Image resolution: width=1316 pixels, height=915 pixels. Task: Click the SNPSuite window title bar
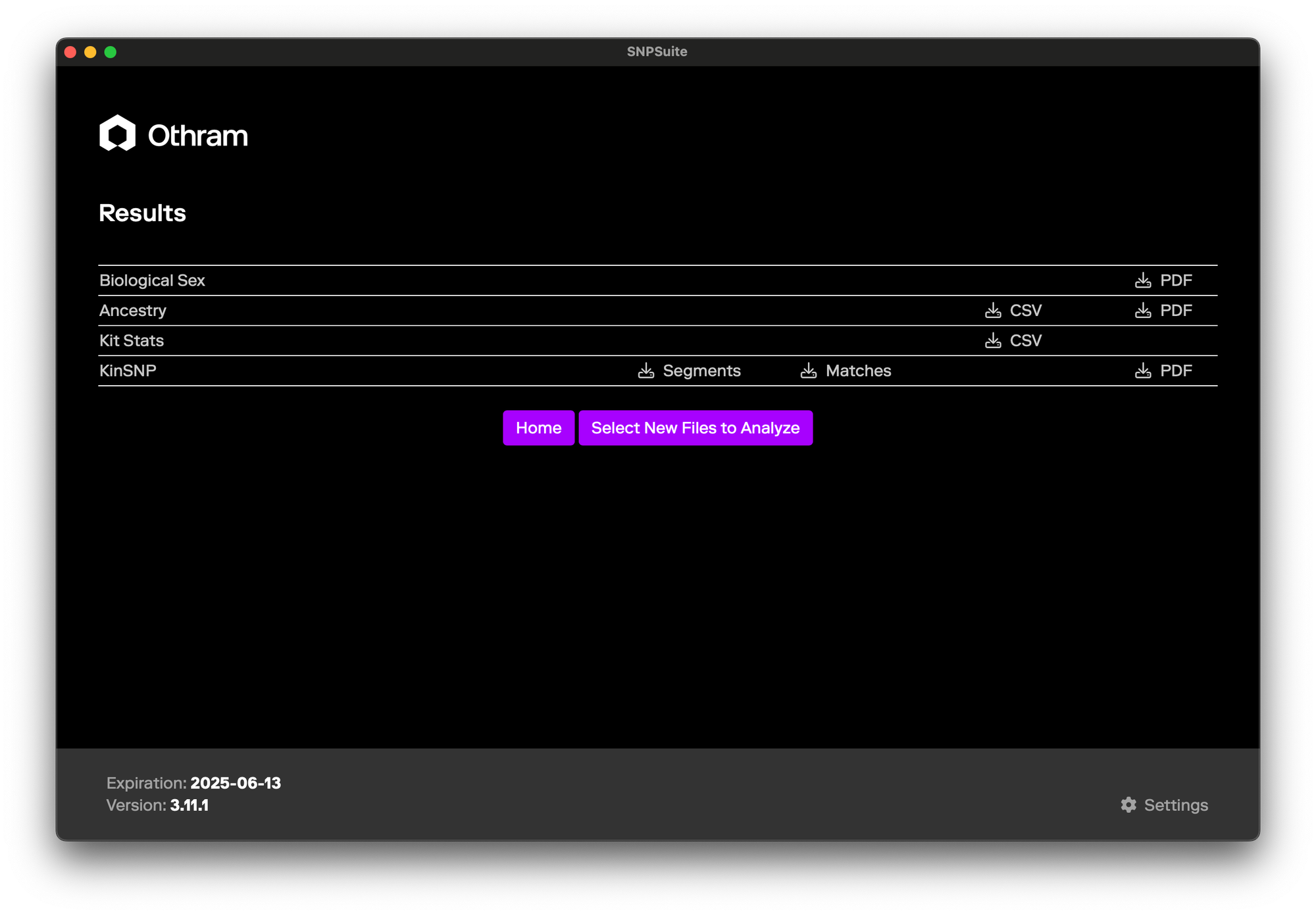pyautogui.click(x=657, y=51)
